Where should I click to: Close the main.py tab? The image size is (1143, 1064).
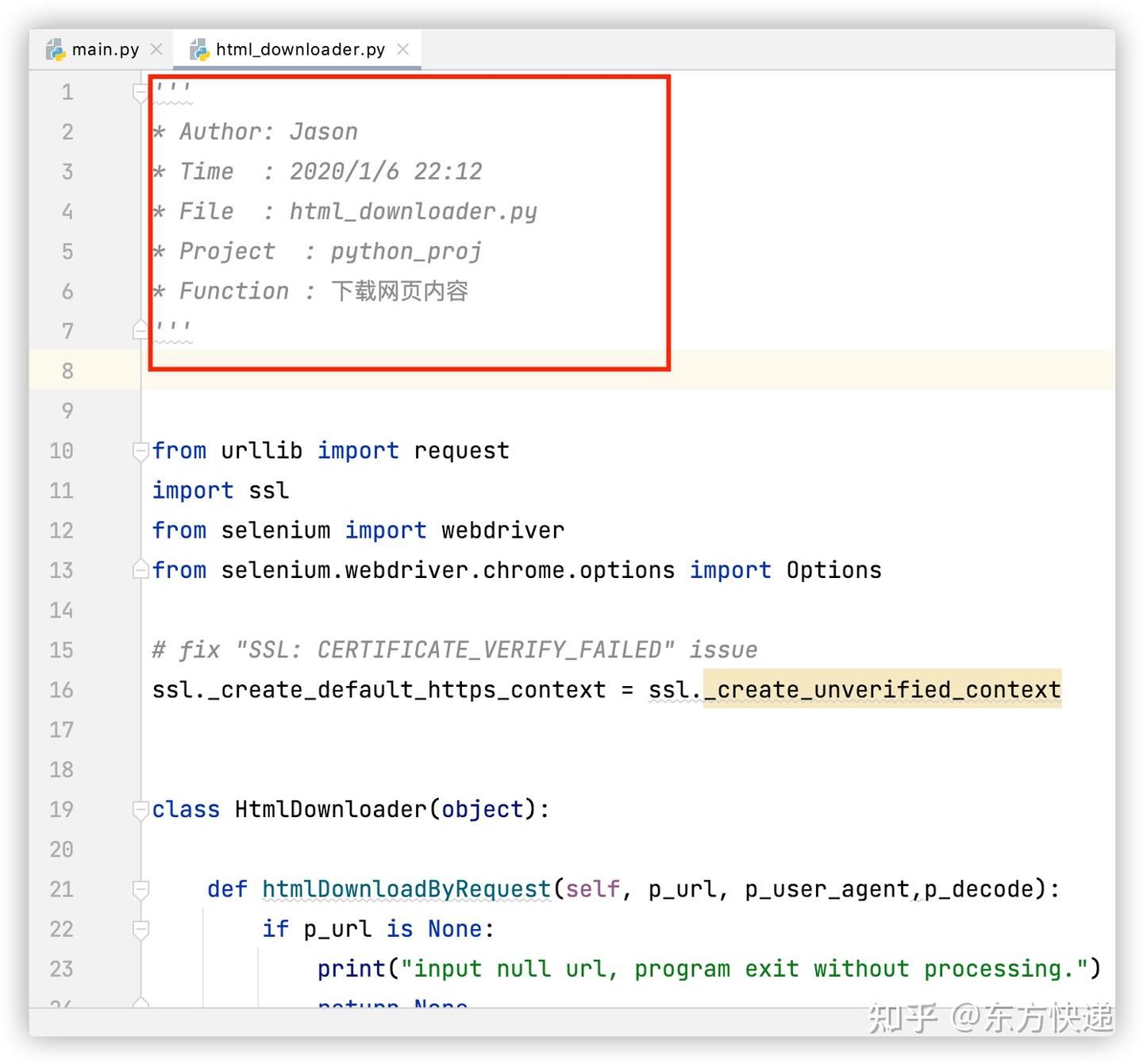(156, 49)
